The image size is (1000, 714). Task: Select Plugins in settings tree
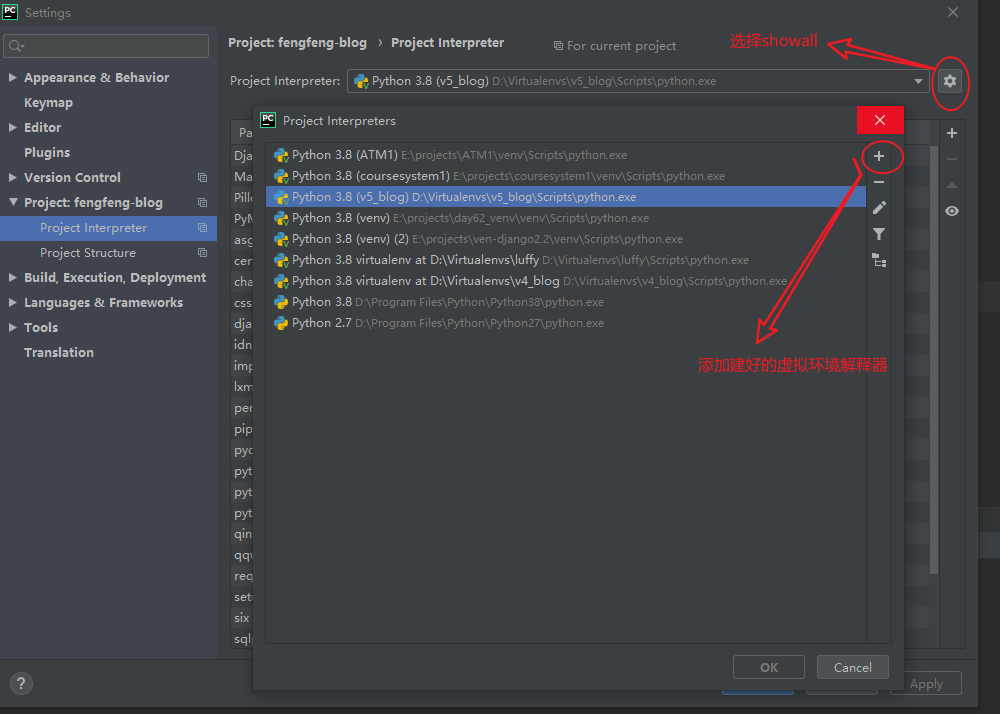(x=47, y=152)
